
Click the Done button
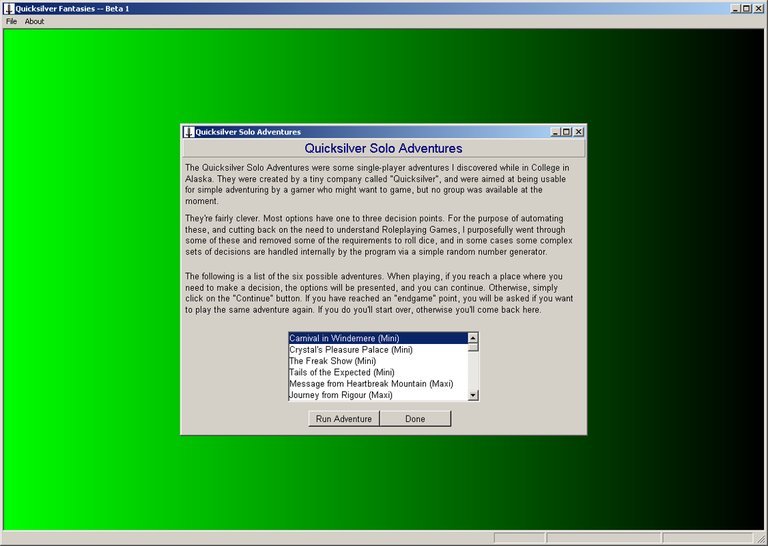pyautogui.click(x=415, y=419)
